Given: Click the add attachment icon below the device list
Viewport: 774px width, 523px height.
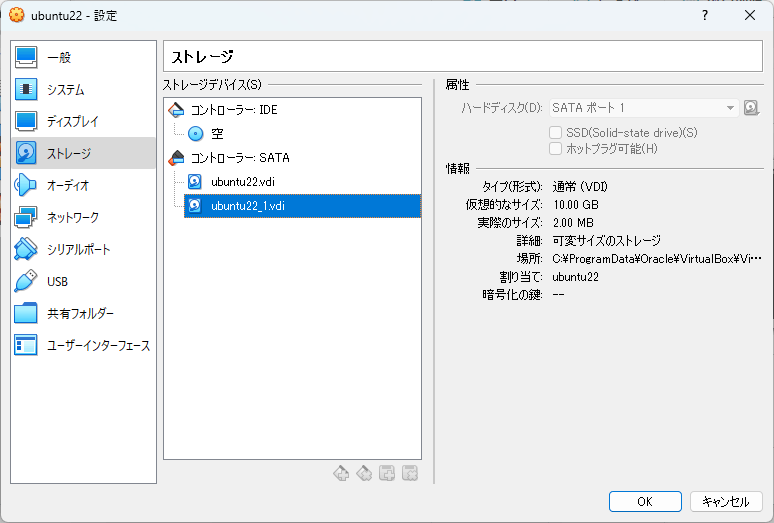Looking at the screenshot, I should (x=387, y=473).
